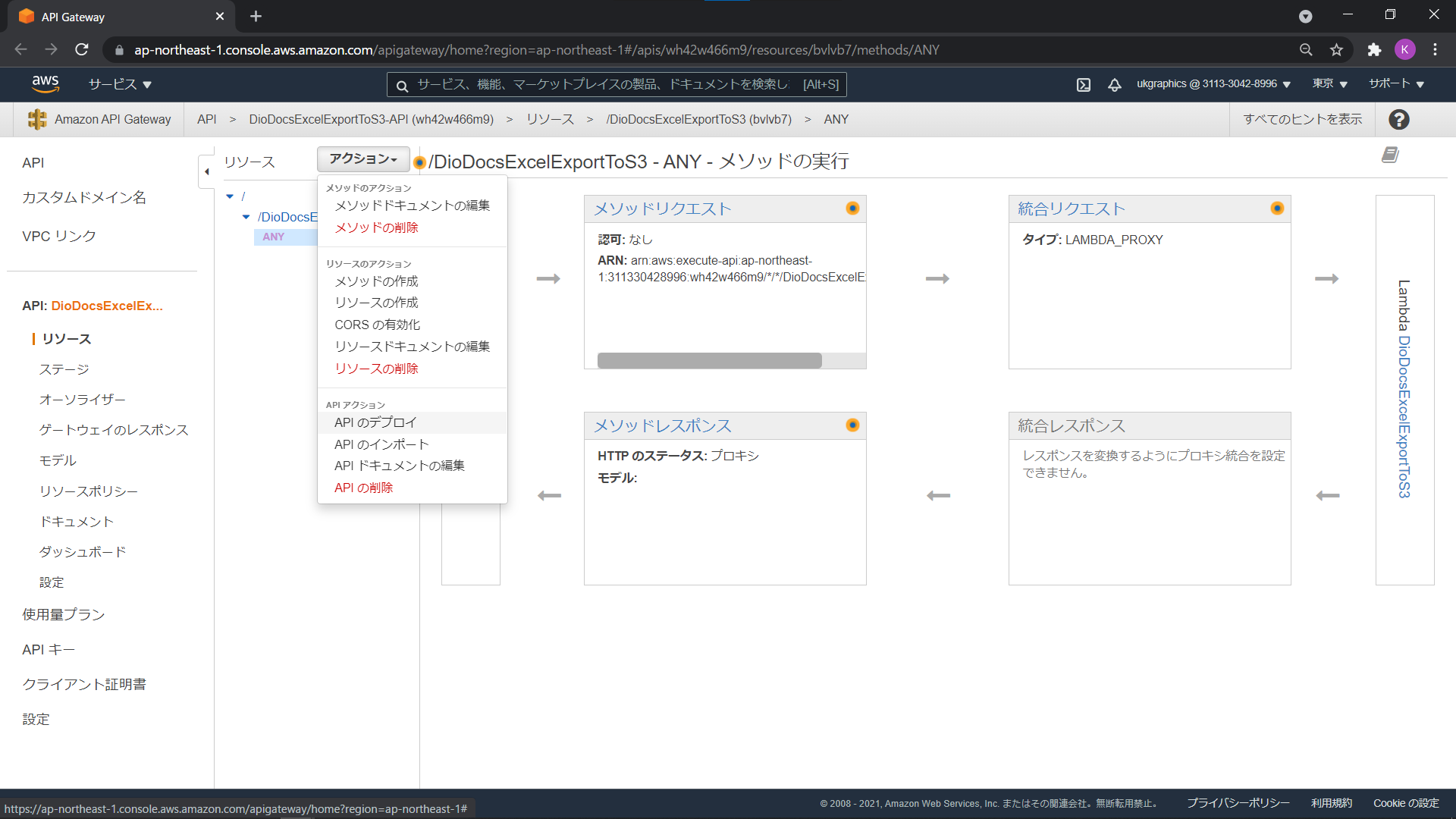Open the help question mark icon
The height and width of the screenshot is (819, 1456).
pyautogui.click(x=1399, y=119)
